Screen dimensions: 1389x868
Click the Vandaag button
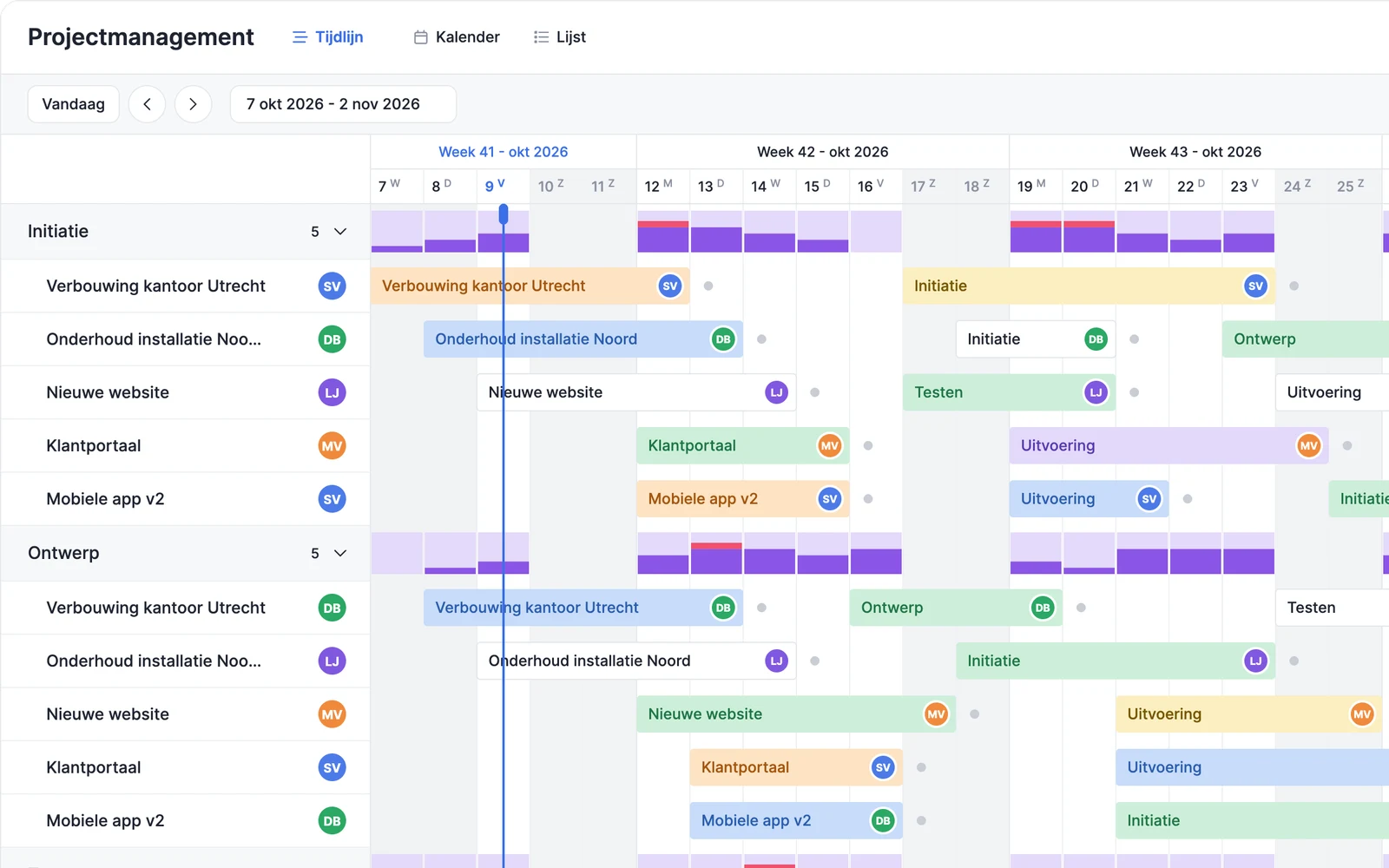tap(74, 104)
